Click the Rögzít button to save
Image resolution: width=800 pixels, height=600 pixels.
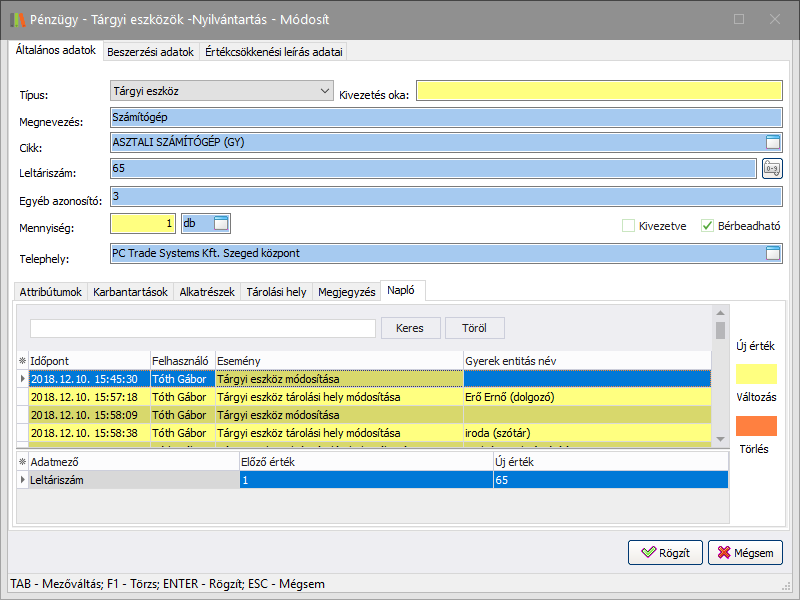pos(665,552)
